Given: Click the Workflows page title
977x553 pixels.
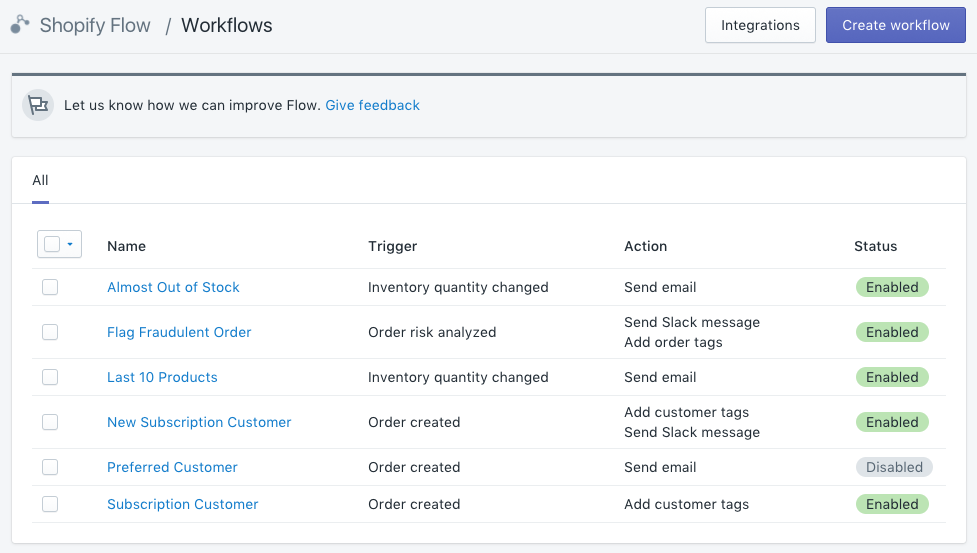Looking at the screenshot, I should pos(227,25).
